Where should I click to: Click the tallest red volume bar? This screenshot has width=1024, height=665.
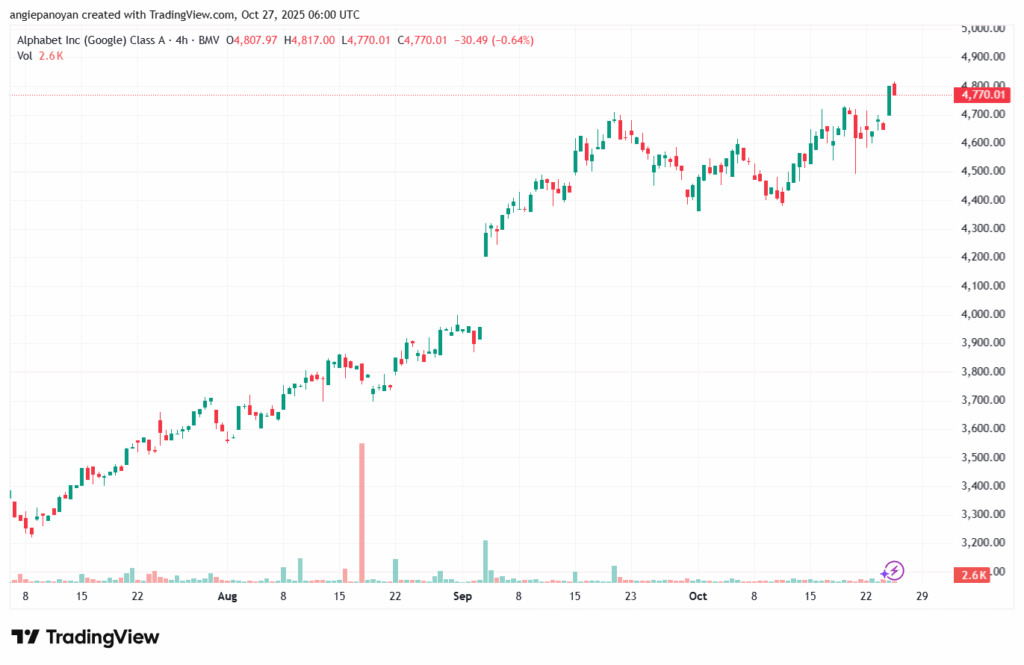(x=362, y=511)
